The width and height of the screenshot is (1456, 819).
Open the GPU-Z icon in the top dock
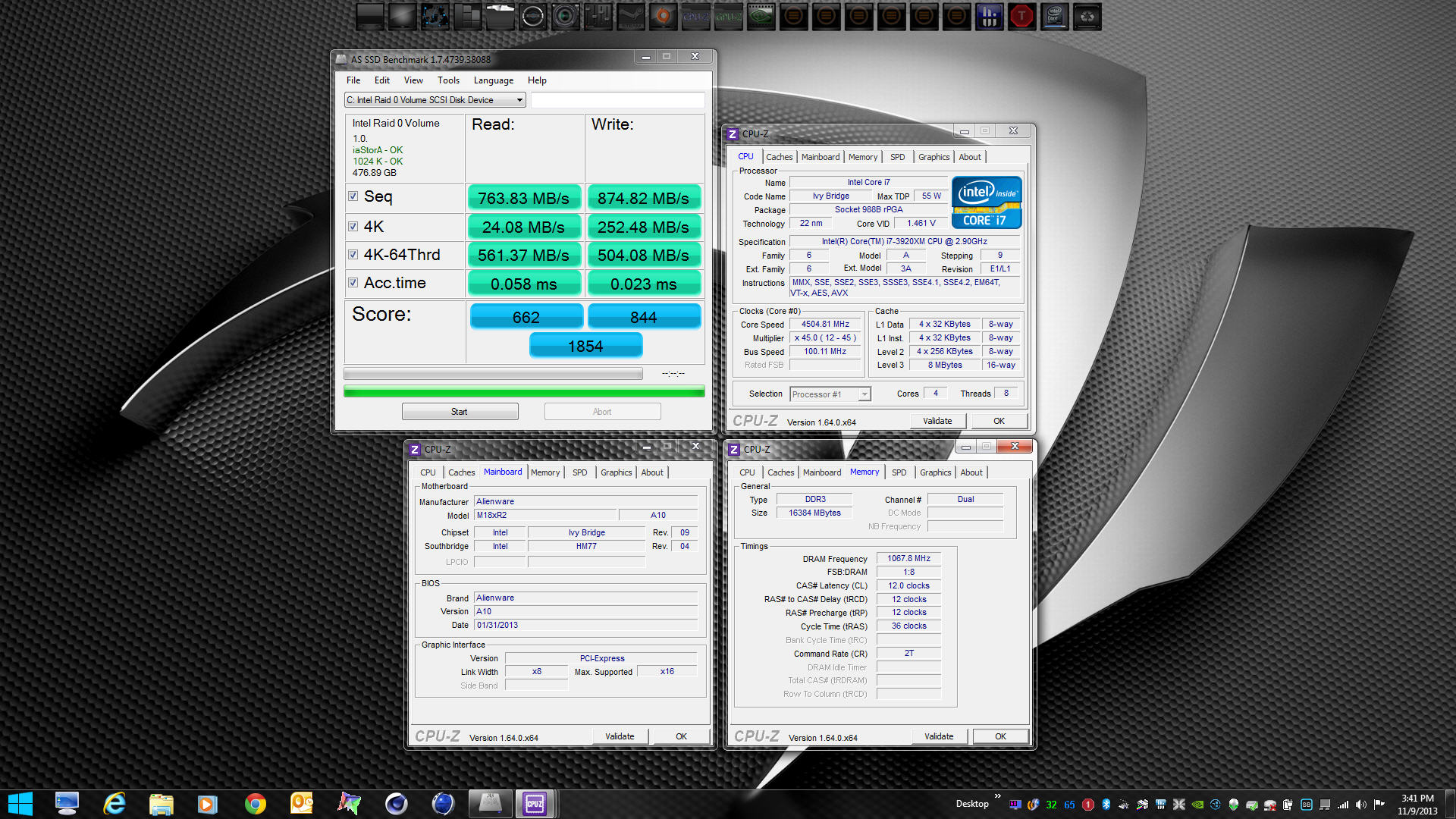coord(728,16)
